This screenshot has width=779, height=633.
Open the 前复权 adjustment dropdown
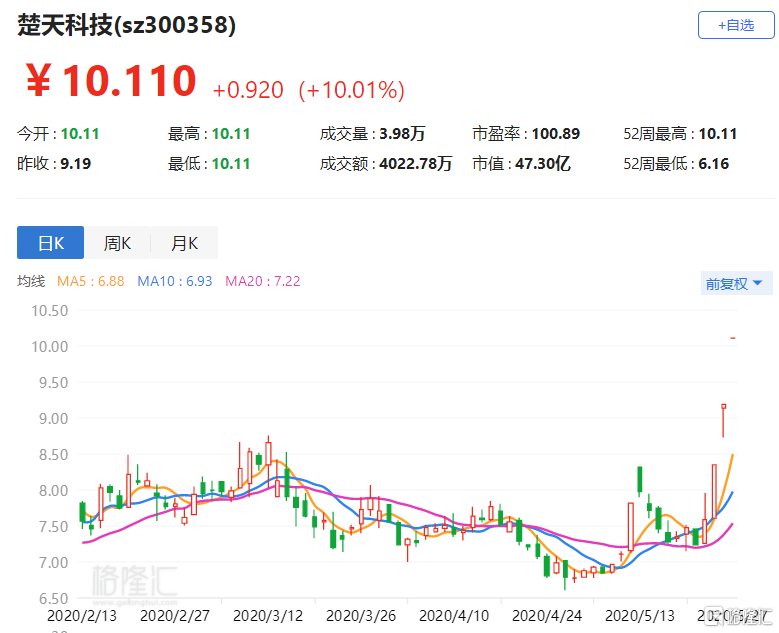[736, 284]
